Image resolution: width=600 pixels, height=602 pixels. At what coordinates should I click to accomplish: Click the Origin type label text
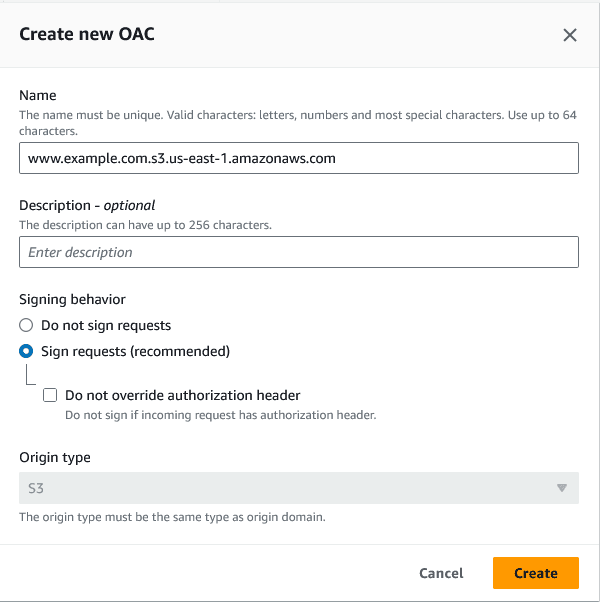tap(55, 457)
